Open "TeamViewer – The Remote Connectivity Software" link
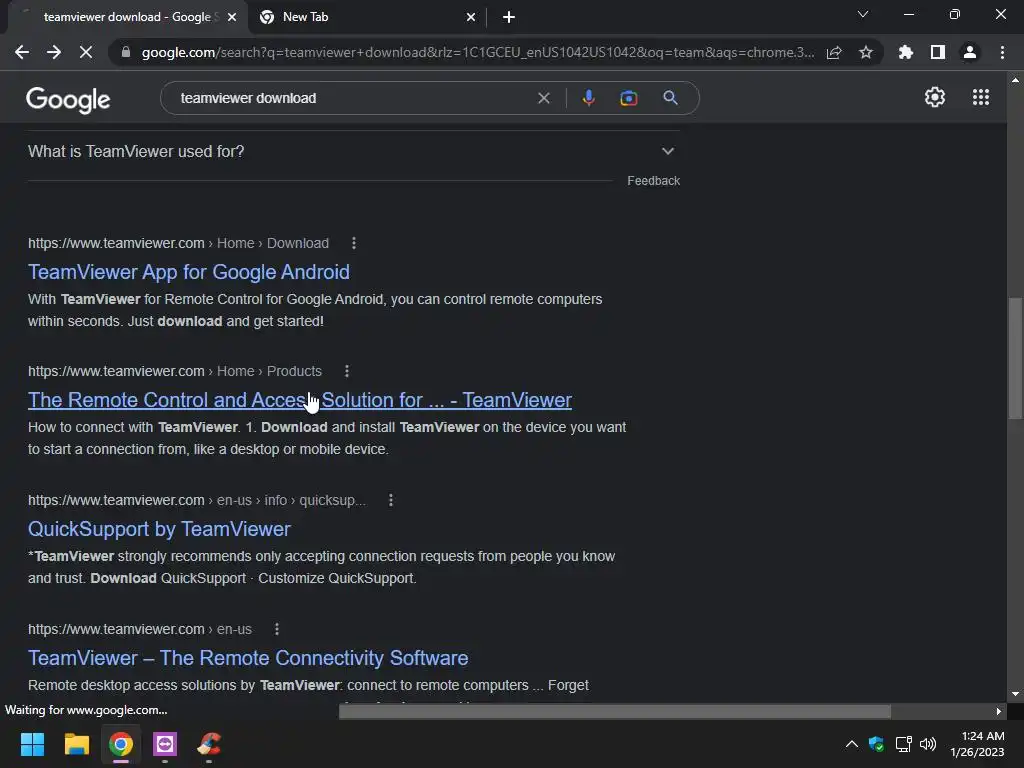 pyautogui.click(x=248, y=658)
